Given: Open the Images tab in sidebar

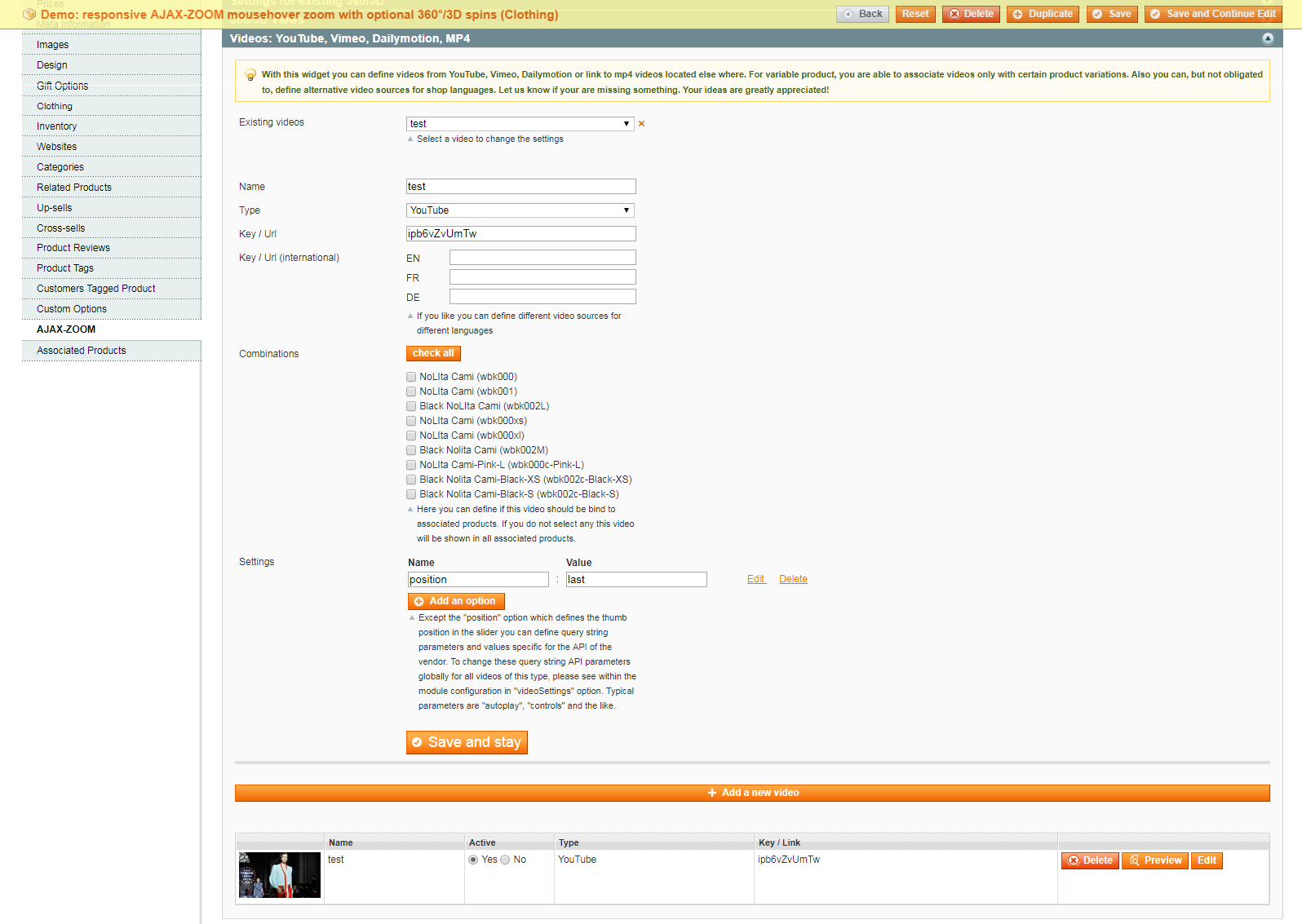Looking at the screenshot, I should tap(111, 45).
